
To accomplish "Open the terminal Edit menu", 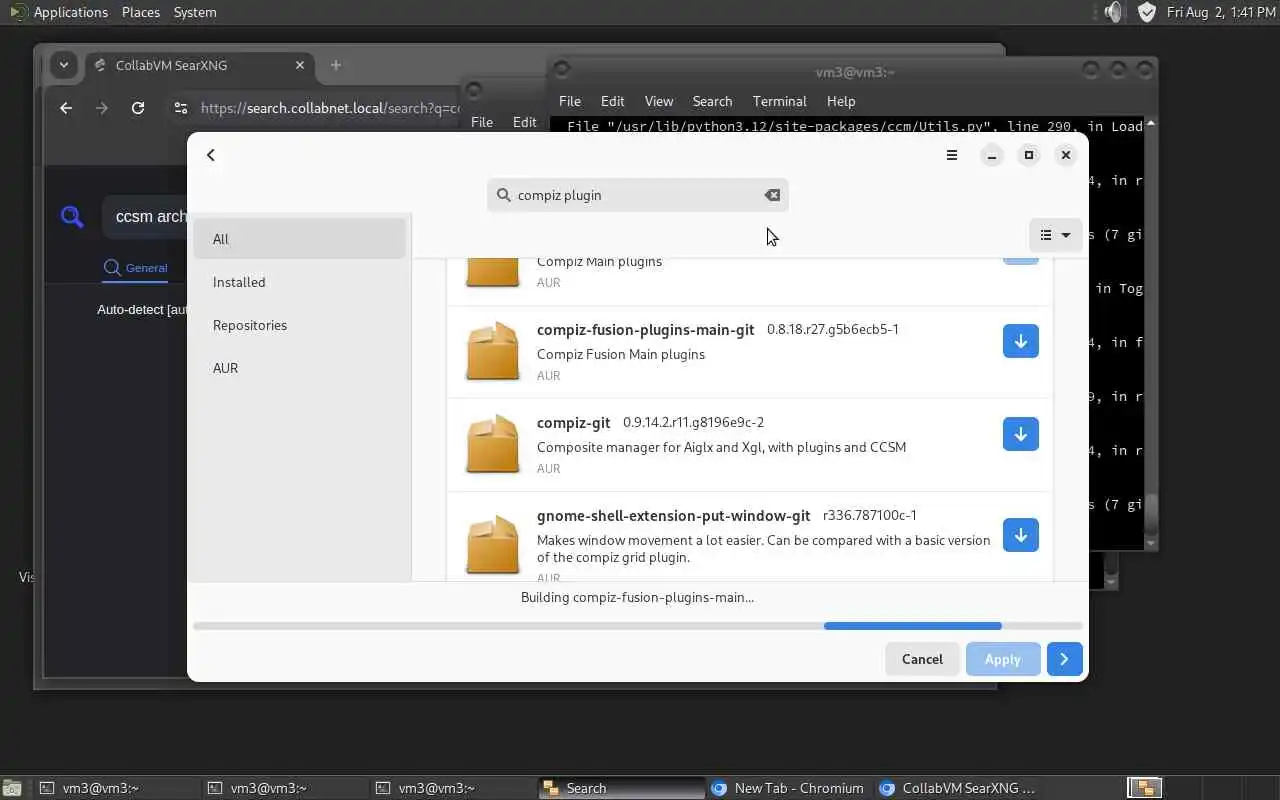I will (612, 101).
